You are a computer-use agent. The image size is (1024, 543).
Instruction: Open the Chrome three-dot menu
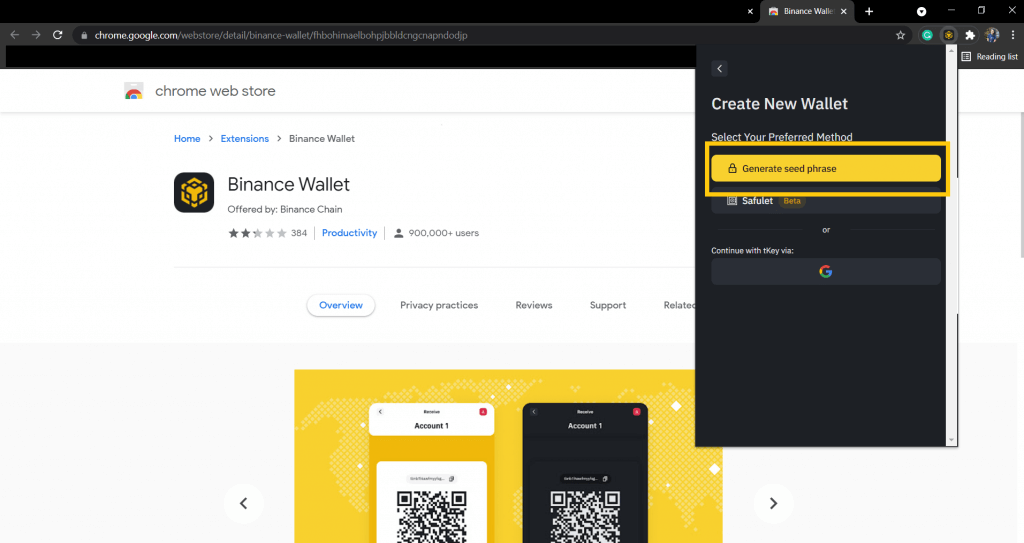point(1013,35)
